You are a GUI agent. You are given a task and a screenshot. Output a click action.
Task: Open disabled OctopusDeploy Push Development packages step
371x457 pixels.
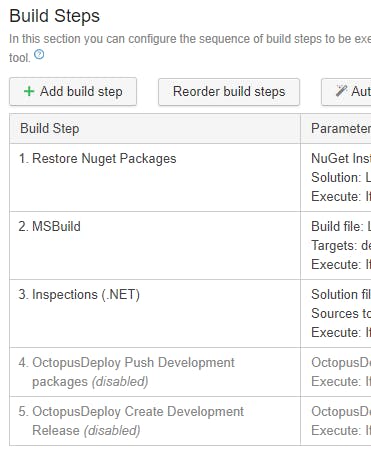[x=127, y=372]
